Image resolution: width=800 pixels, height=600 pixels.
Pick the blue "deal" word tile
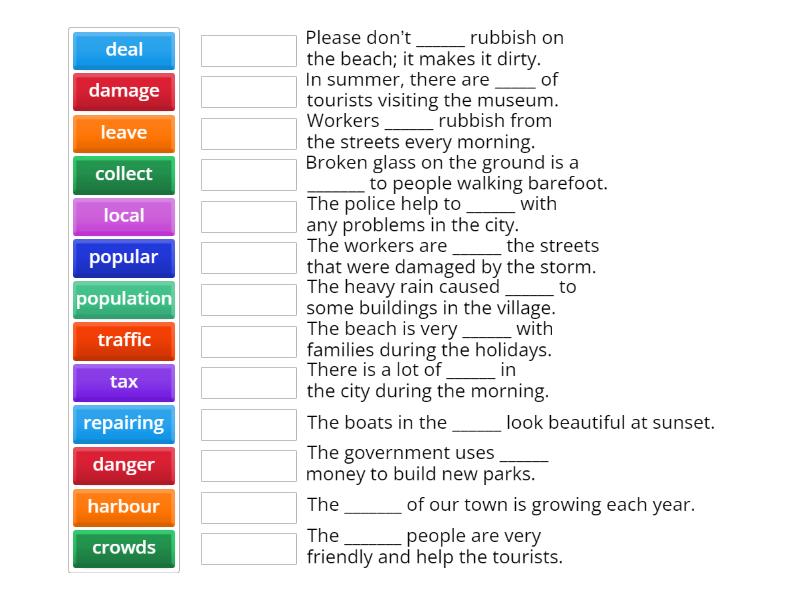tap(124, 50)
